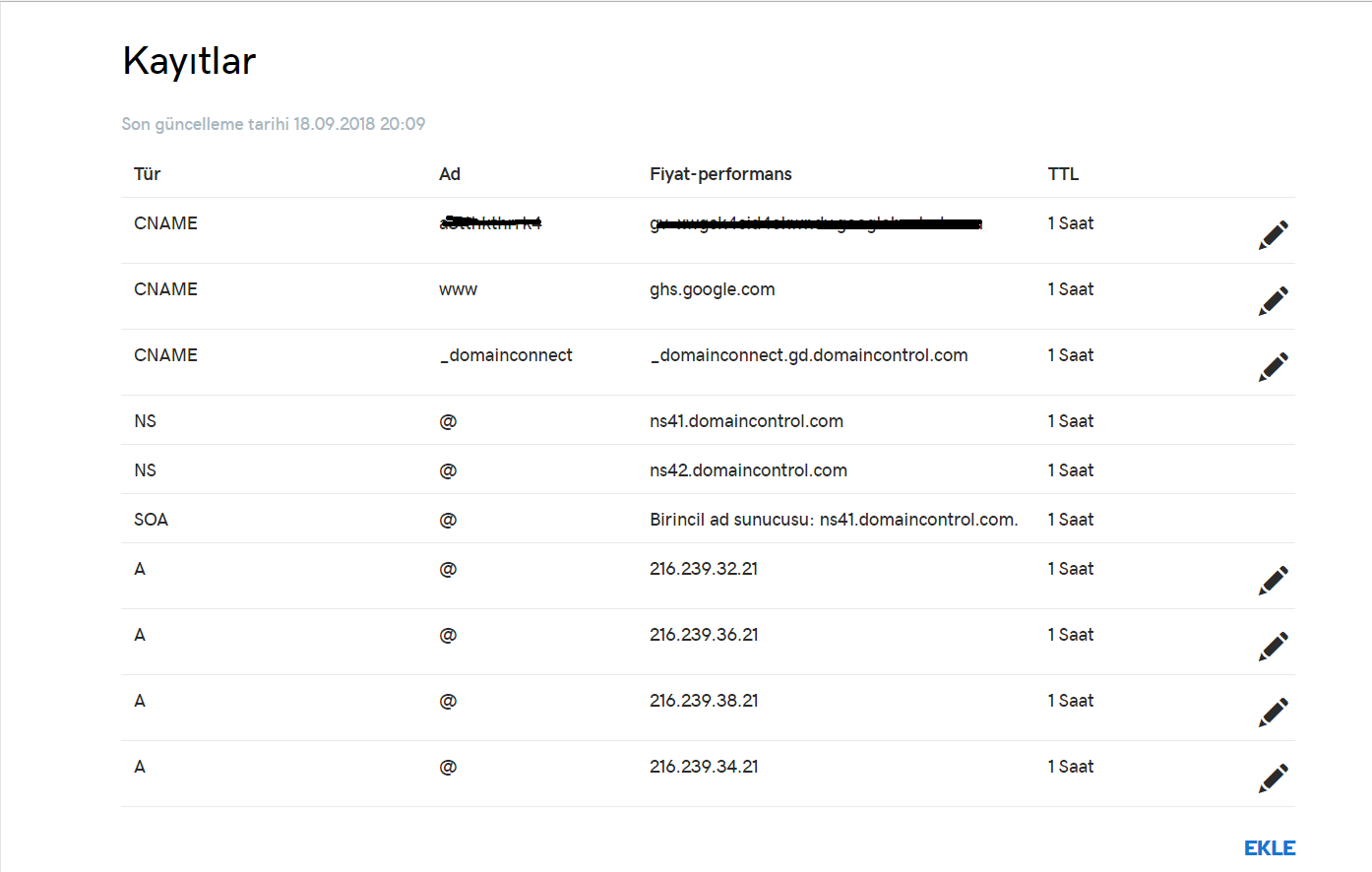The width and height of the screenshot is (1372, 872).
Task: Edit A record 216.239.34.21
Action: (x=1273, y=779)
